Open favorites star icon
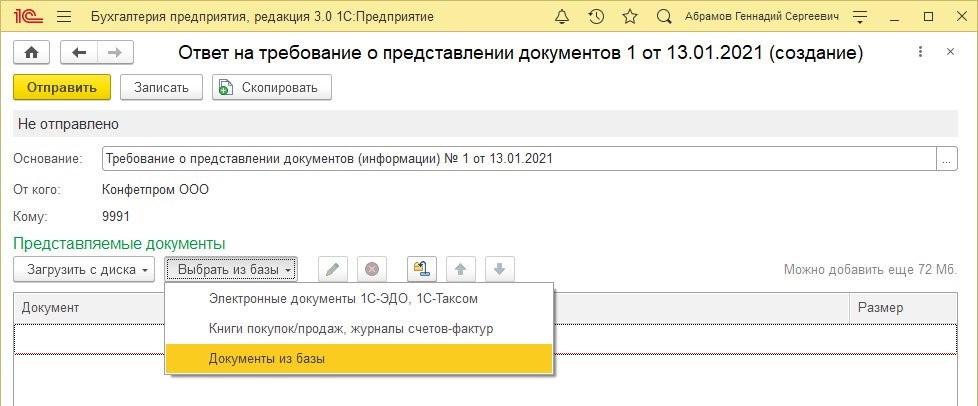 629,17
